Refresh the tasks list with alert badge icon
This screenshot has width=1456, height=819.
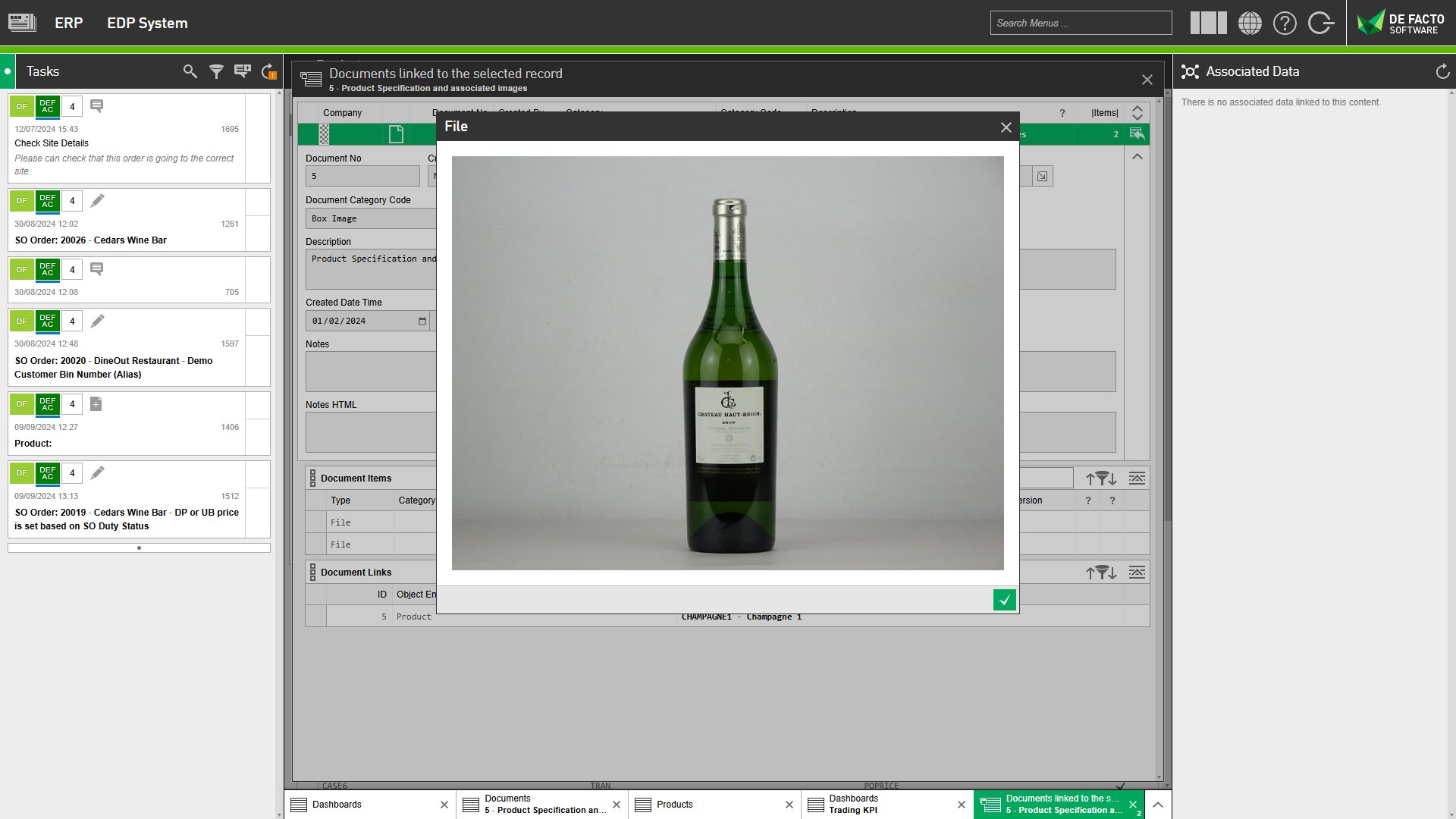click(x=268, y=71)
